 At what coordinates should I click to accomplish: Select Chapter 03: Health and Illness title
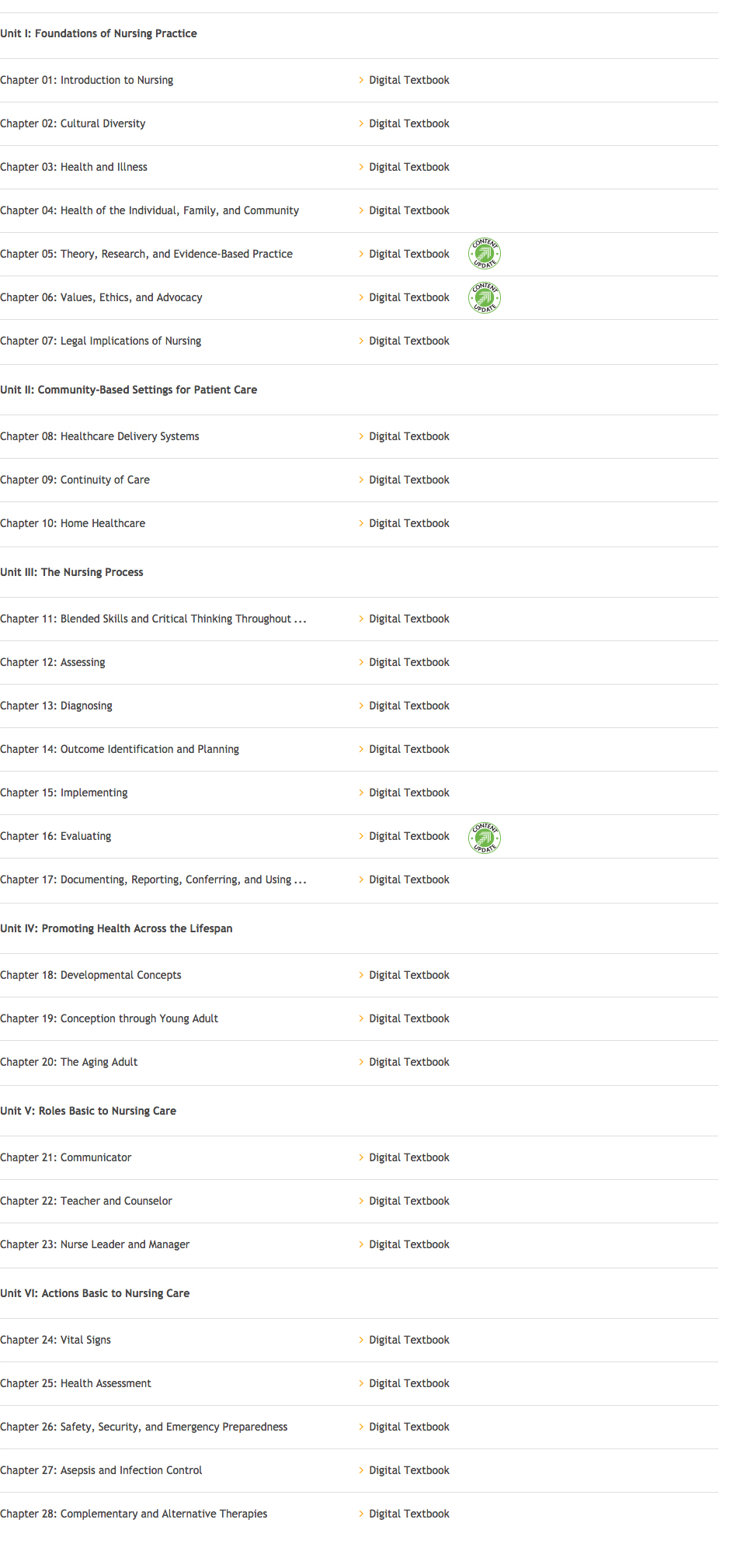click(74, 167)
